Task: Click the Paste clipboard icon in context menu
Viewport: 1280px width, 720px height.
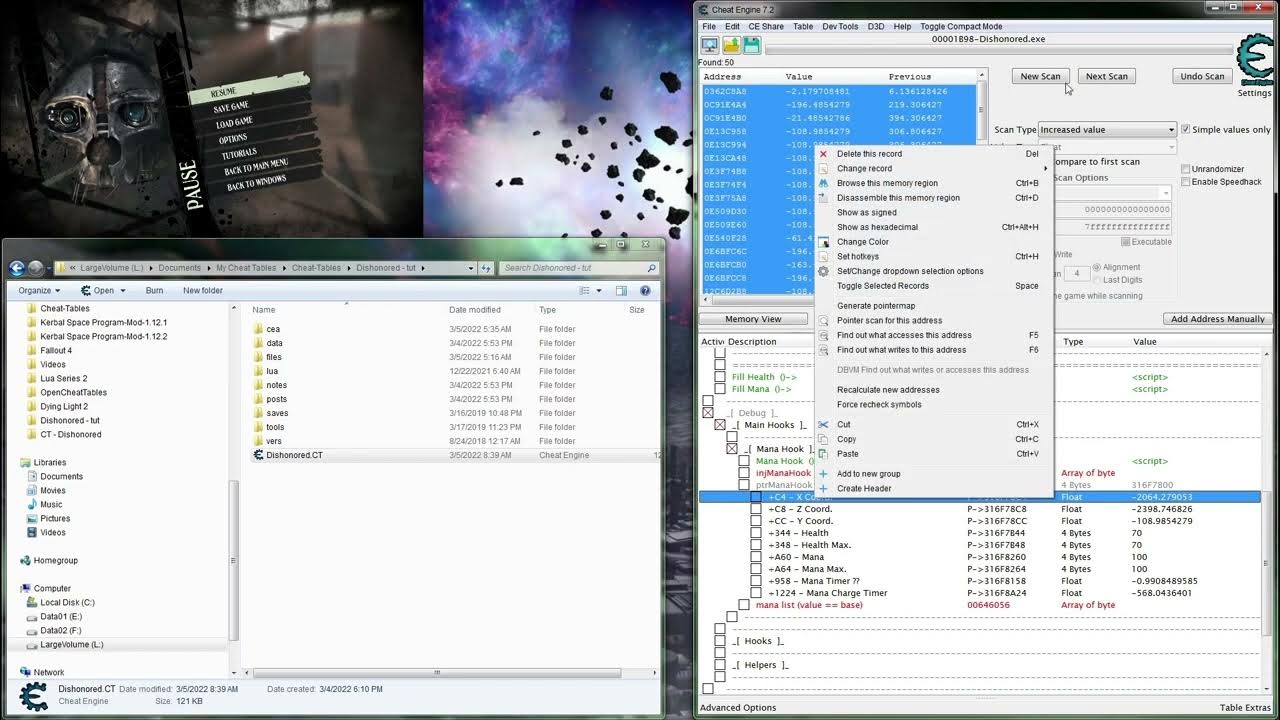Action: [x=823, y=454]
